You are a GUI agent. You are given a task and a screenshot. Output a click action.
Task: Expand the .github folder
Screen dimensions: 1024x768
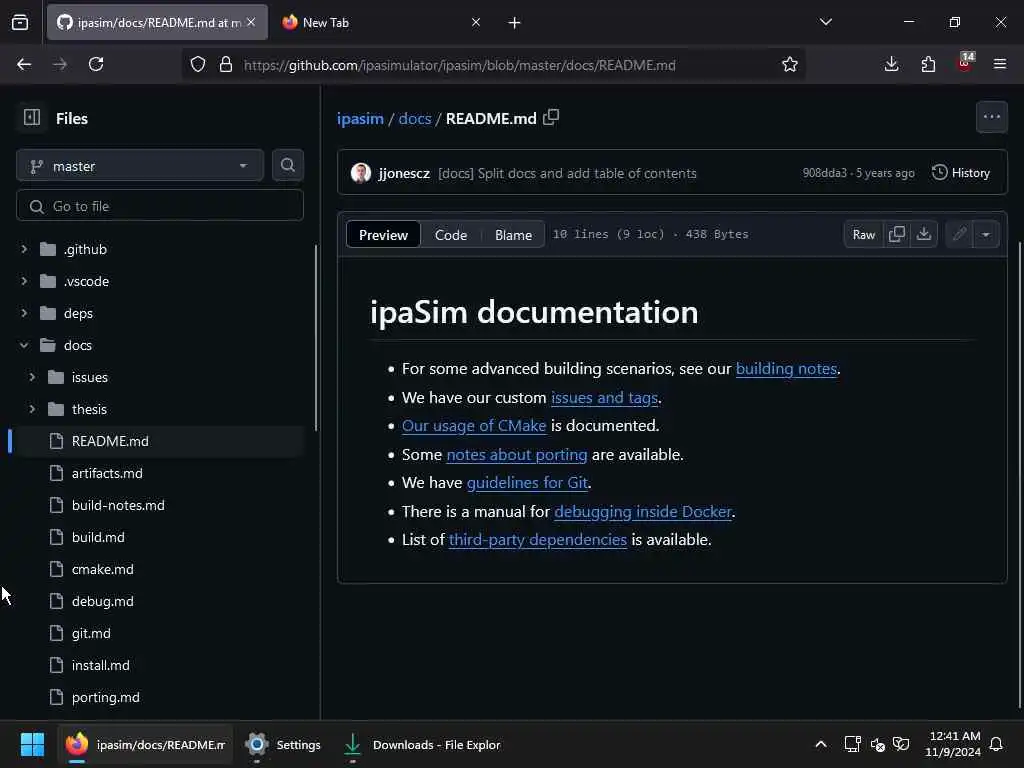pos(24,249)
